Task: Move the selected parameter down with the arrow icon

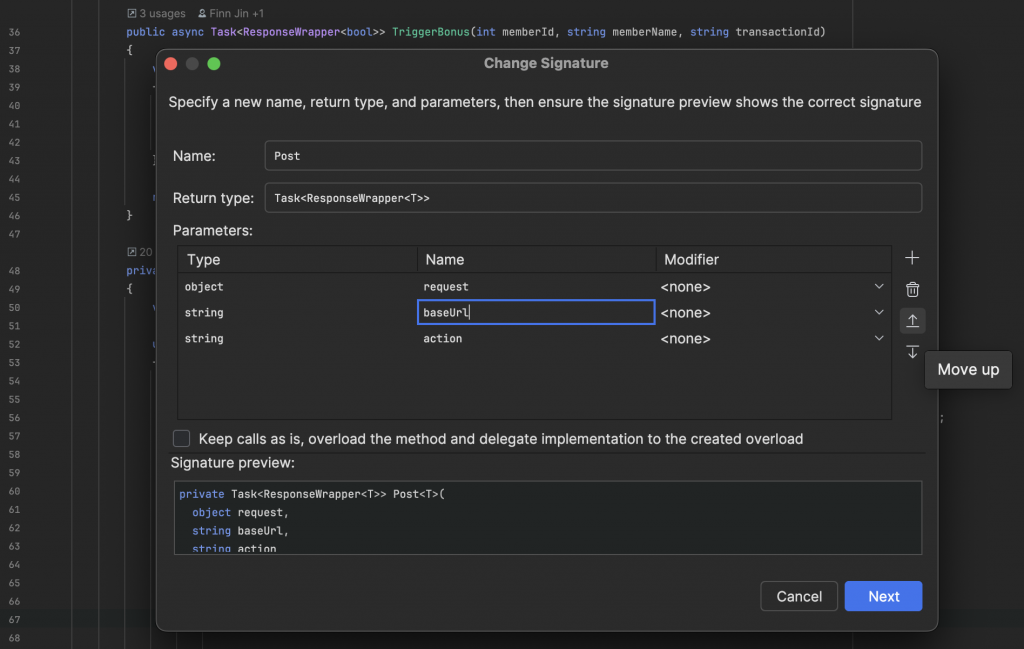Action: click(x=912, y=352)
